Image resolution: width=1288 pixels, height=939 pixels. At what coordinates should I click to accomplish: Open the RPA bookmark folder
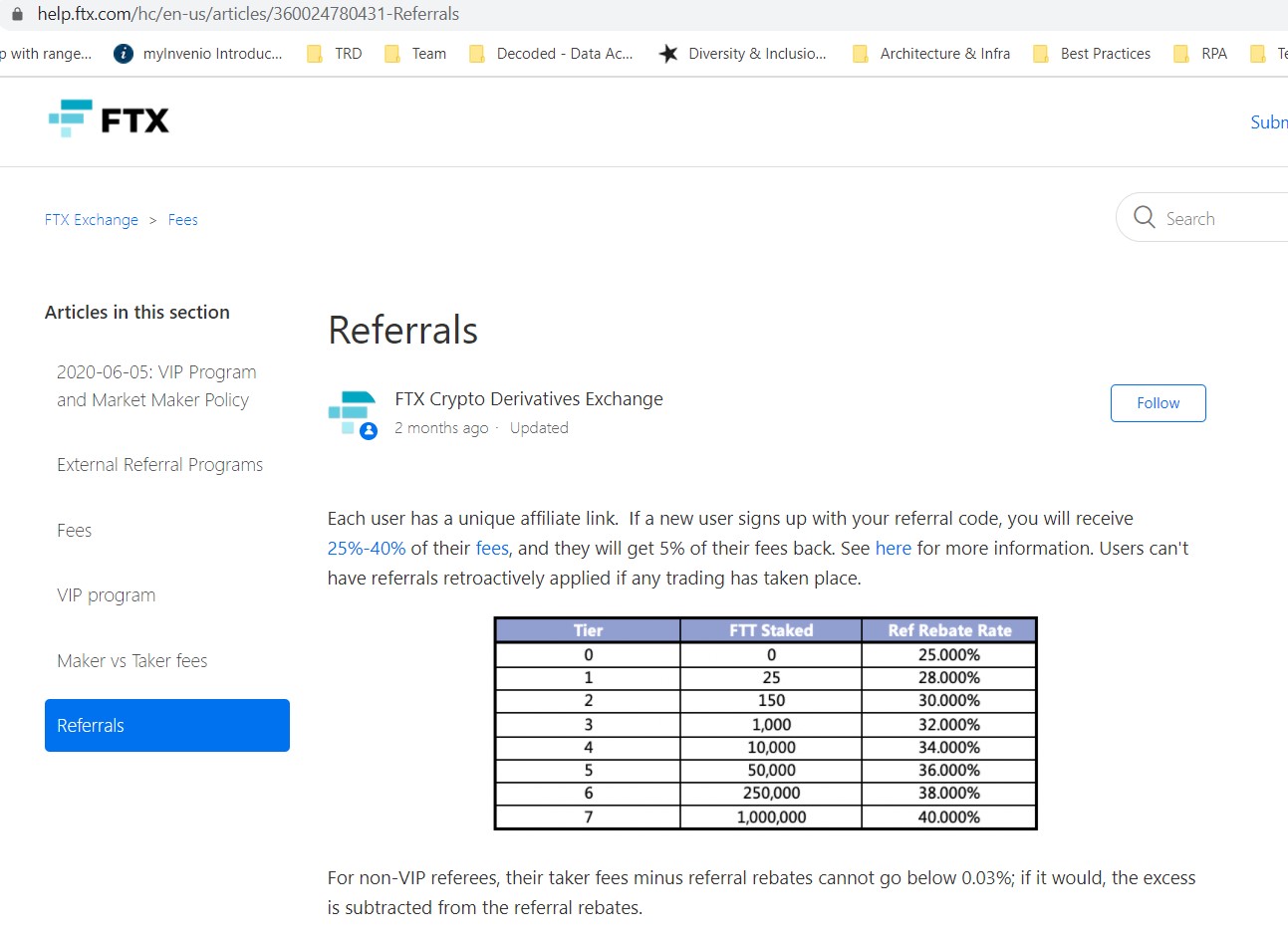coord(1200,54)
